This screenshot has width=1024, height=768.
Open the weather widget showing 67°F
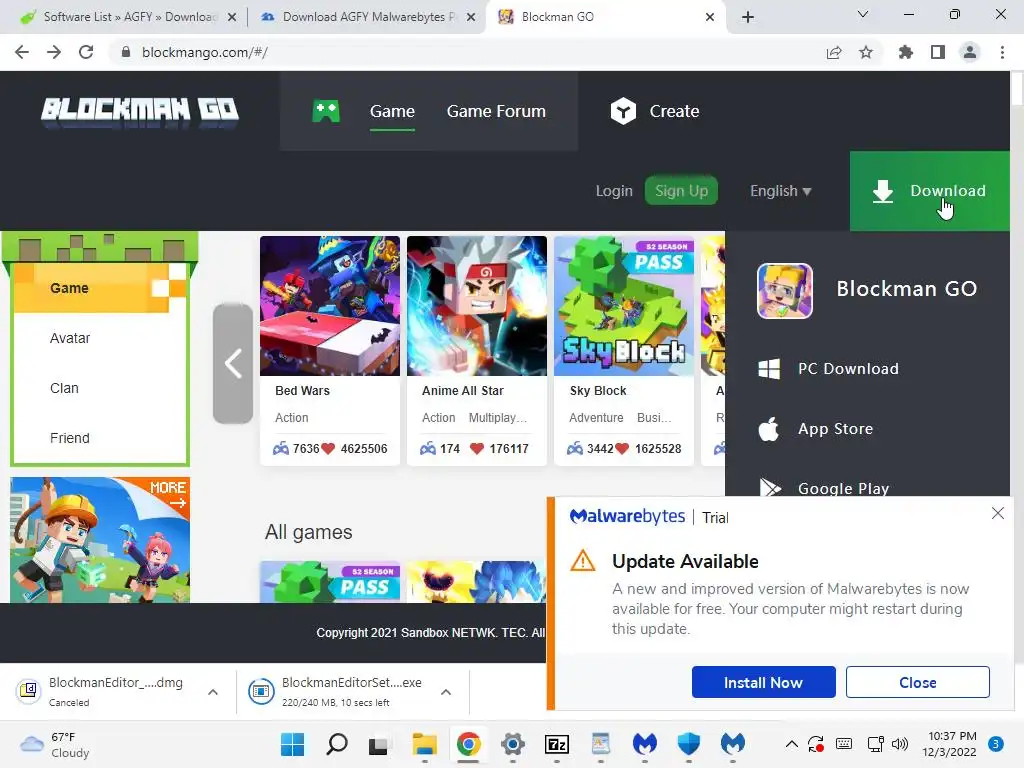[56, 744]
